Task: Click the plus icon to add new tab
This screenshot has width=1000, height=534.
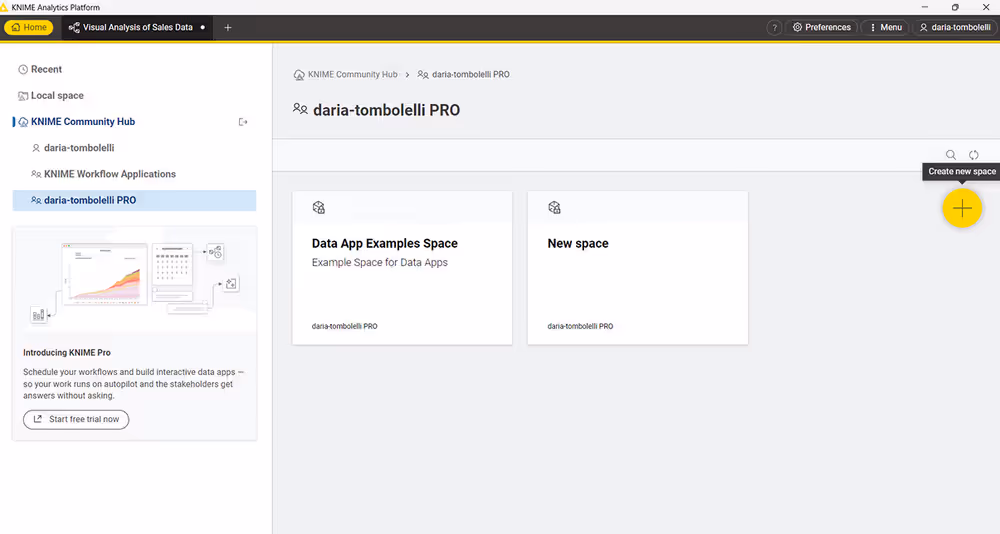Action: tap(228, 28)
